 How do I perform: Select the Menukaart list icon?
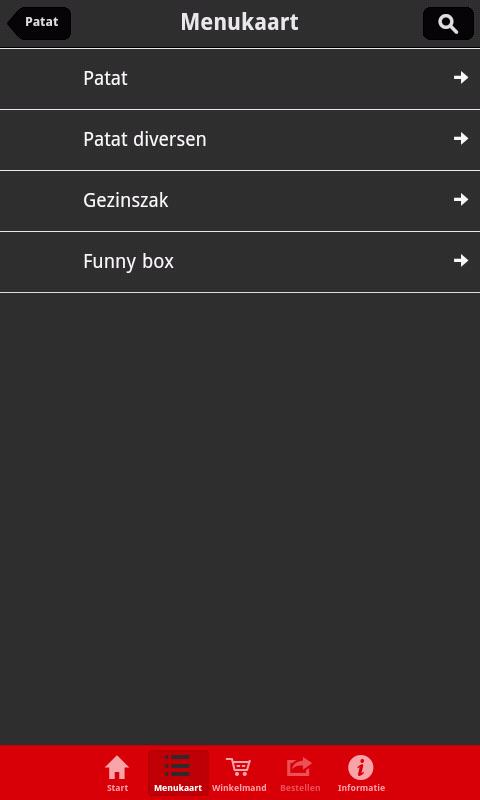pos(178,766)
